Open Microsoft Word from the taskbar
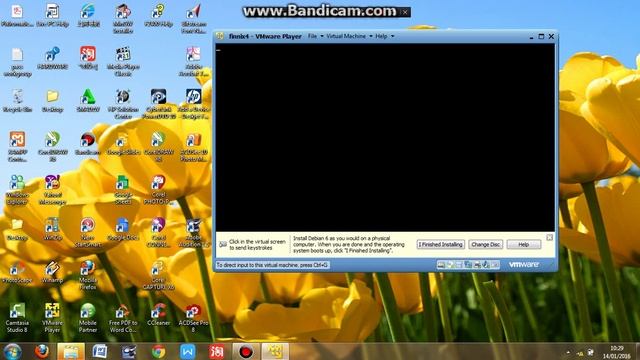The height and width of the screenshot is (360, 640). 100,351
